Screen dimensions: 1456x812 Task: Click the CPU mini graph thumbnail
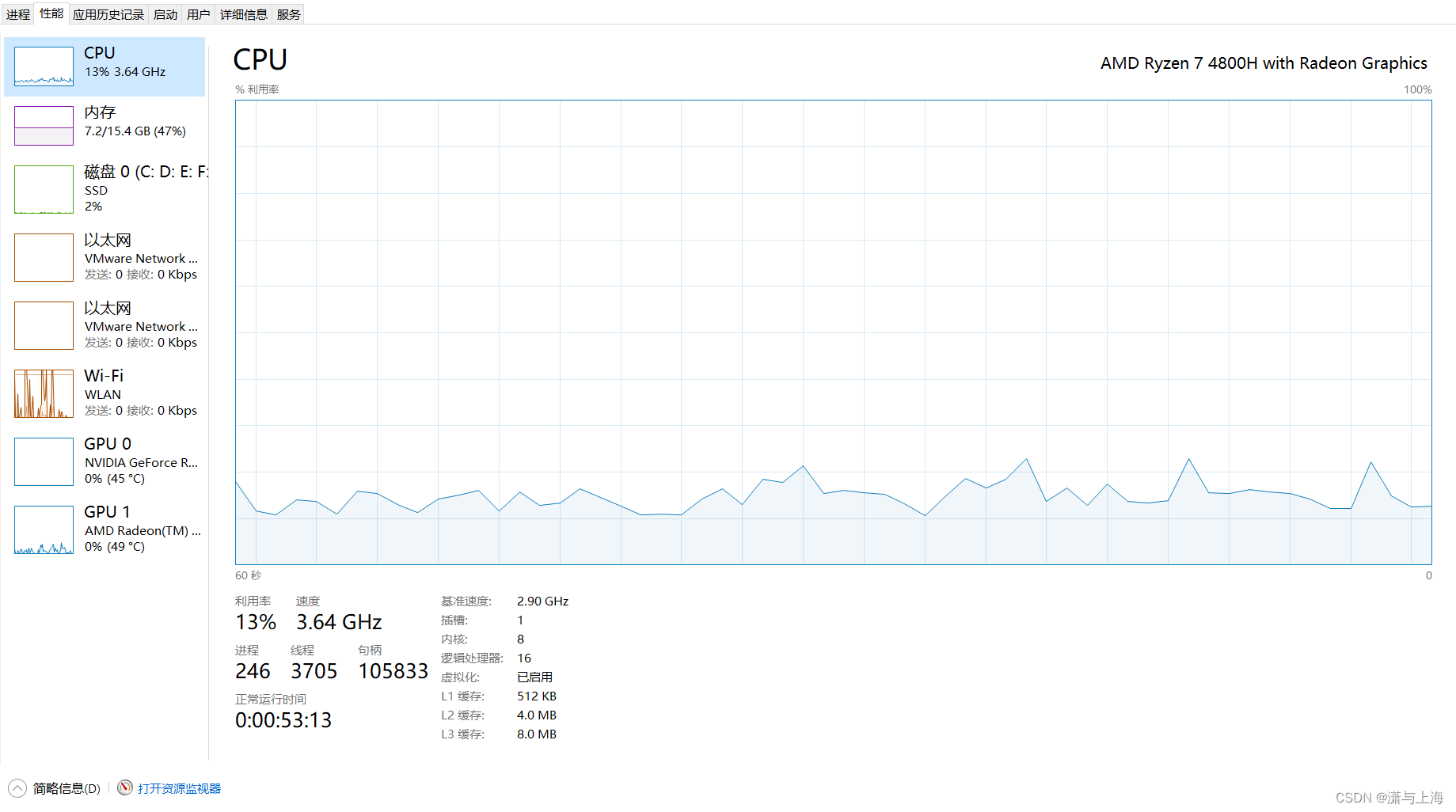point(44,66)
